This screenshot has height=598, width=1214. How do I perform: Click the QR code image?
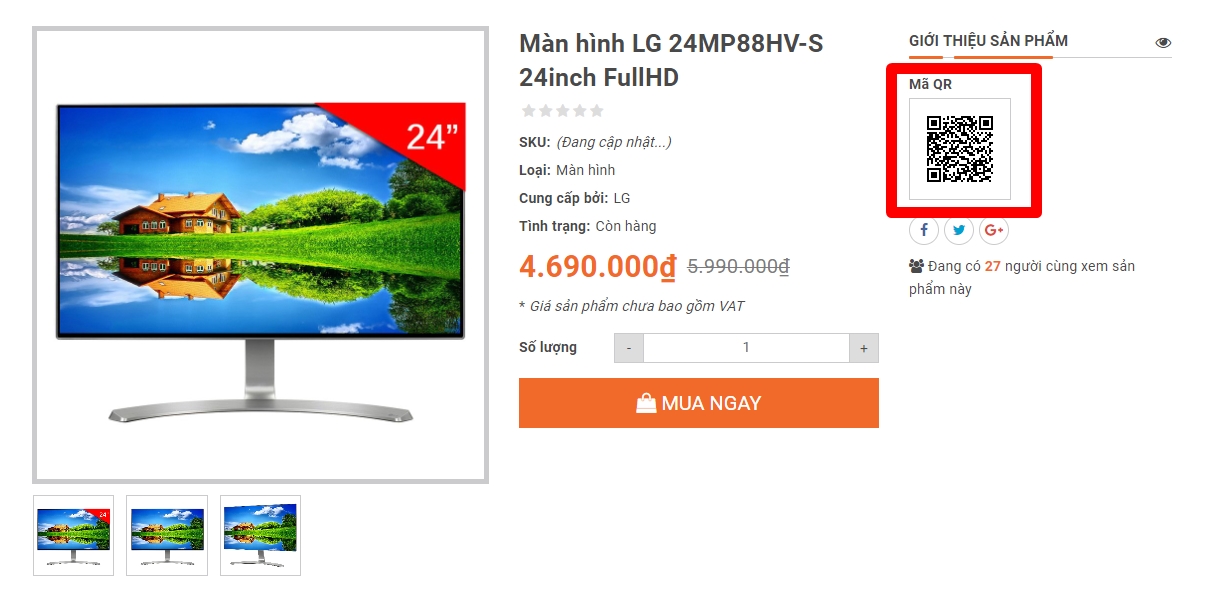click(x=960, y=149)
